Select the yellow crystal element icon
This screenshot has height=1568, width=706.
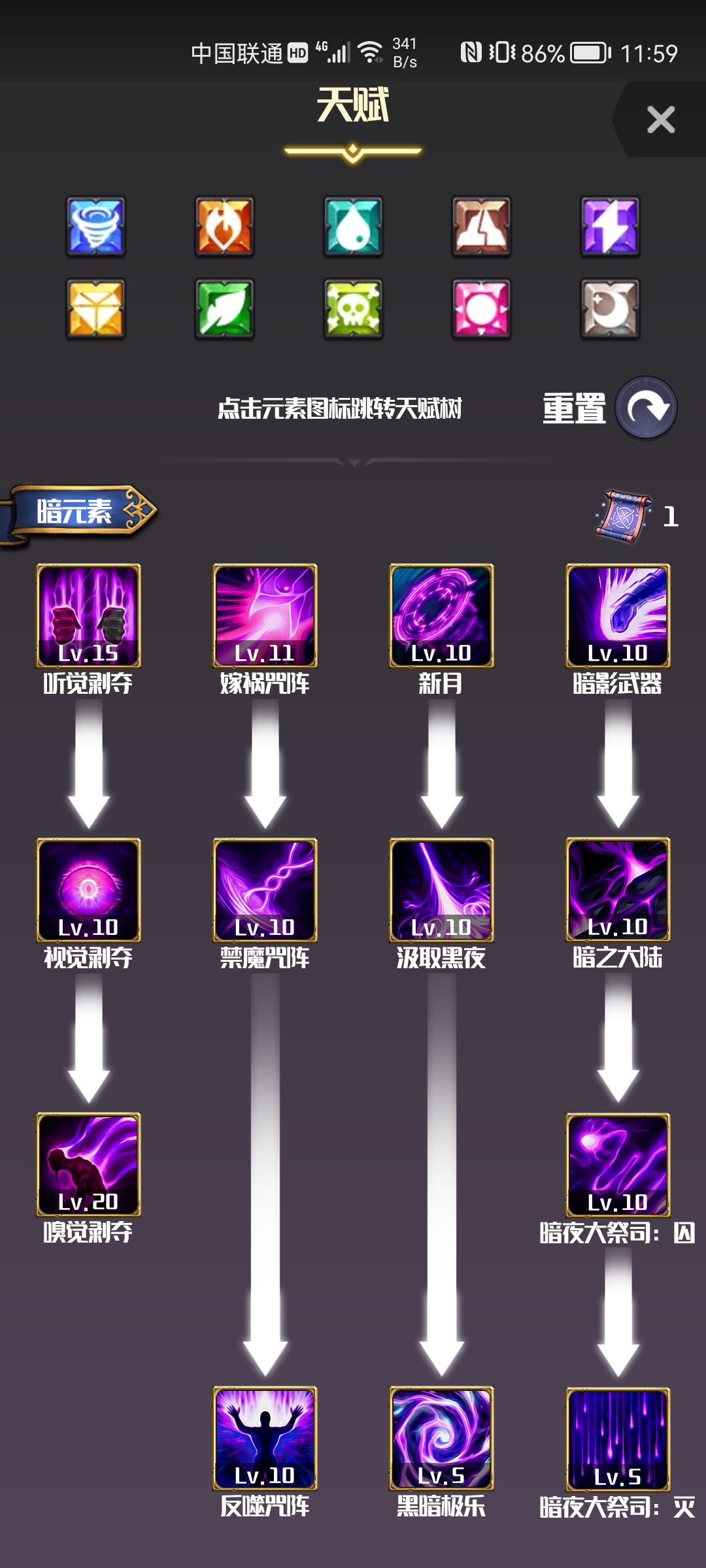point(95,309)
